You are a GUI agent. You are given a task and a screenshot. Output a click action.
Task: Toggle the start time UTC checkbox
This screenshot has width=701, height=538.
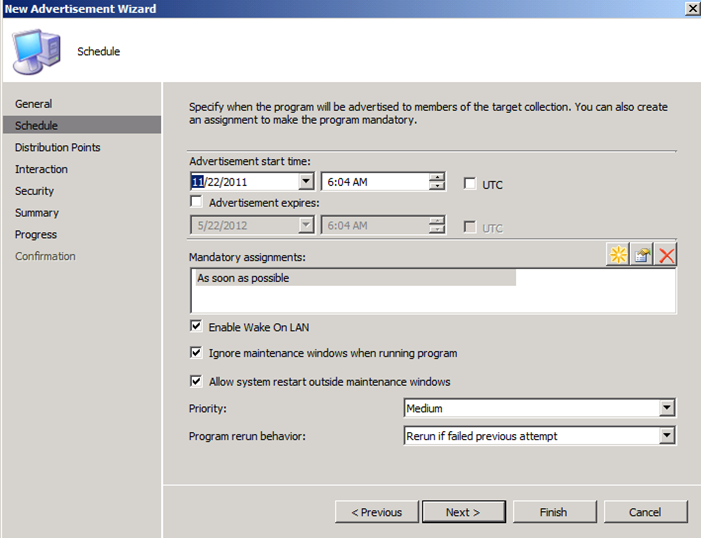click(469, 183)
